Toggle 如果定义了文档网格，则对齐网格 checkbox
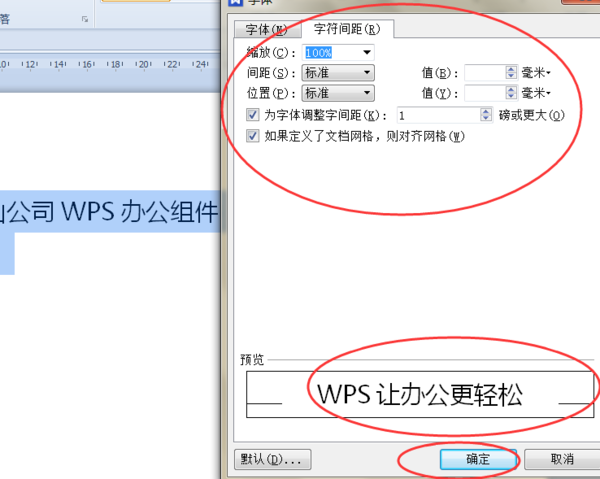Viewport: 600px width, 479px height. click(x=253, y=136)
